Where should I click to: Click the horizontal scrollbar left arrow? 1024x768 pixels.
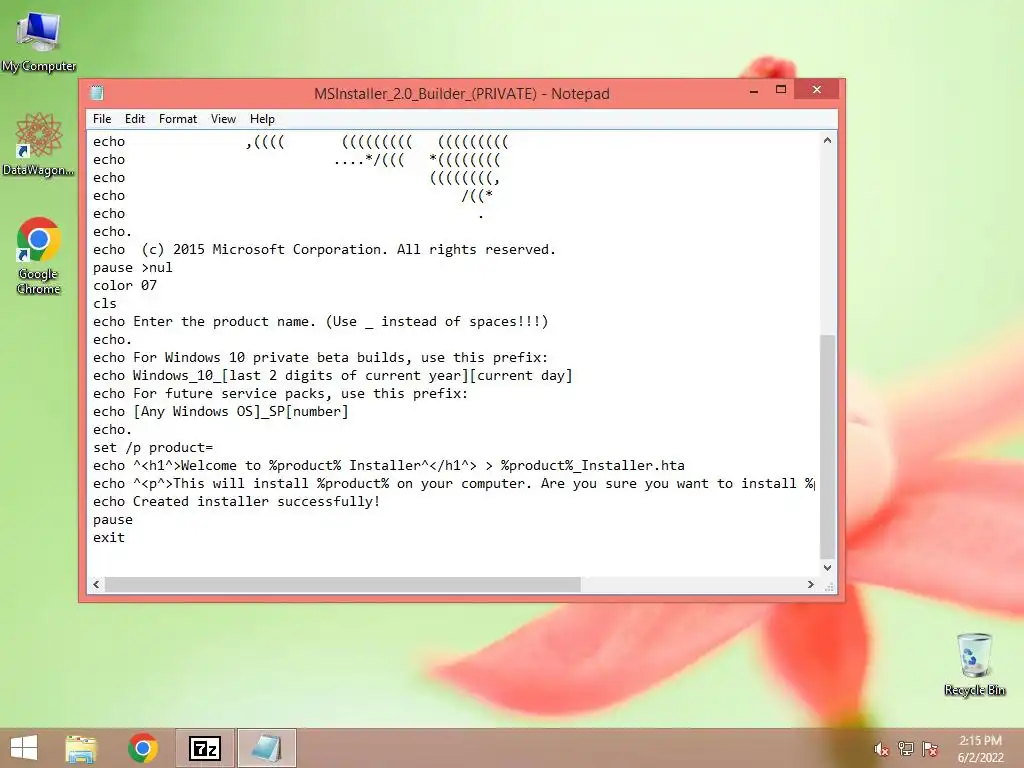[96, 584]
